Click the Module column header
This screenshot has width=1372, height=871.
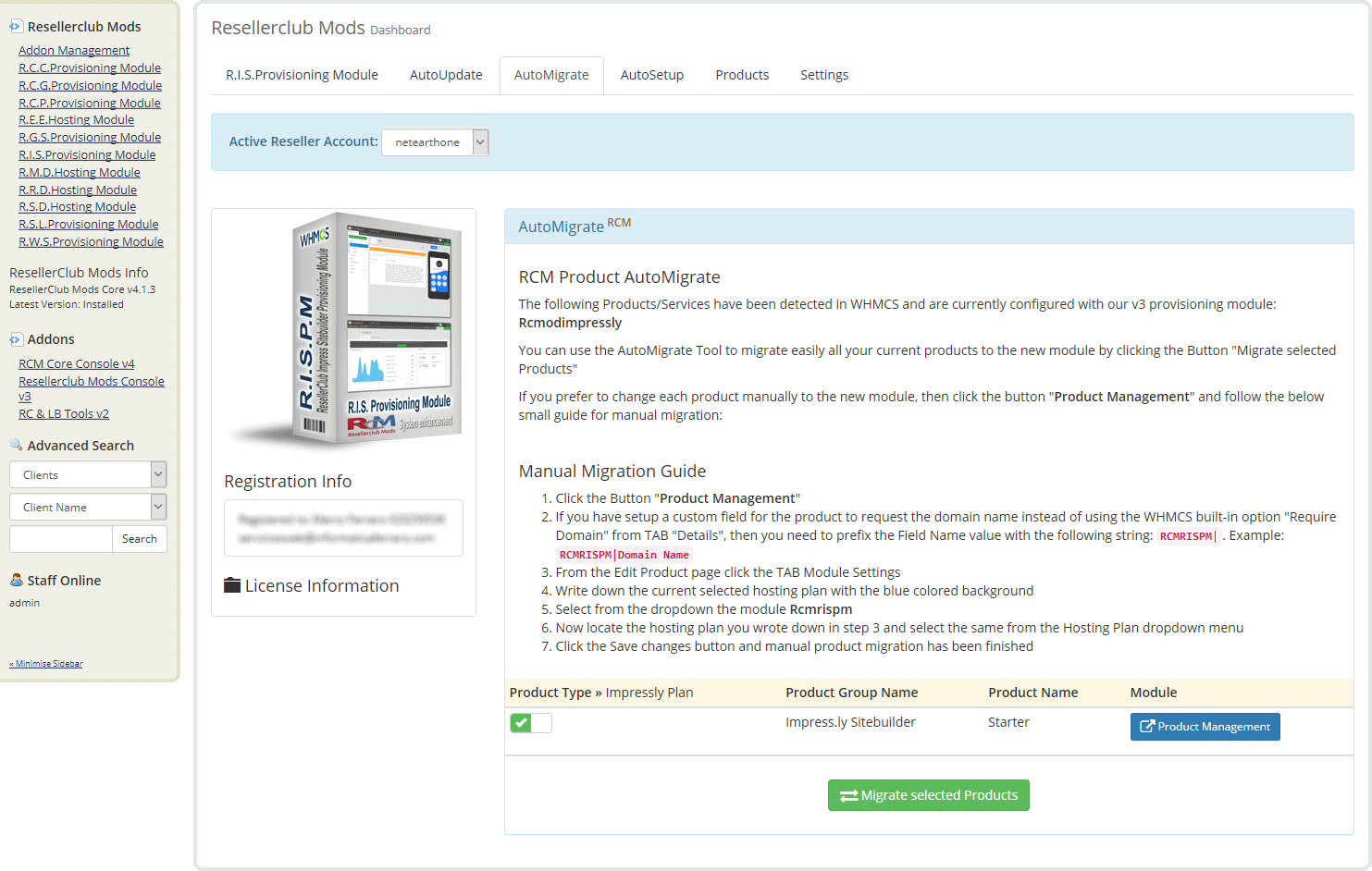click(x=1154, y=693)
